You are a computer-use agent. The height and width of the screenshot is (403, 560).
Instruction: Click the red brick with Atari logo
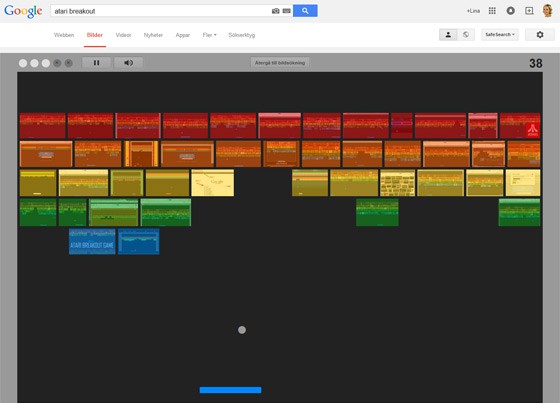[x=520, y=125]
